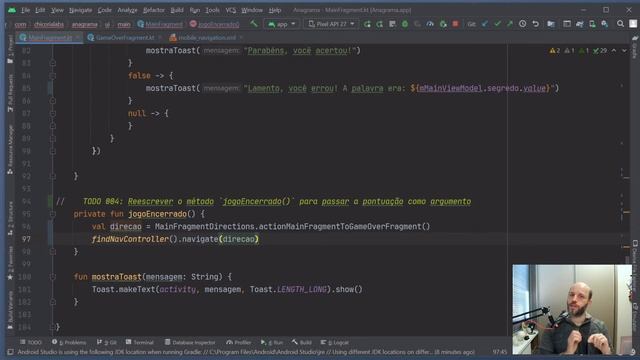
Task: Collapse the jogoEncerrado function fold at line 95
Action: tap(53, 214)
